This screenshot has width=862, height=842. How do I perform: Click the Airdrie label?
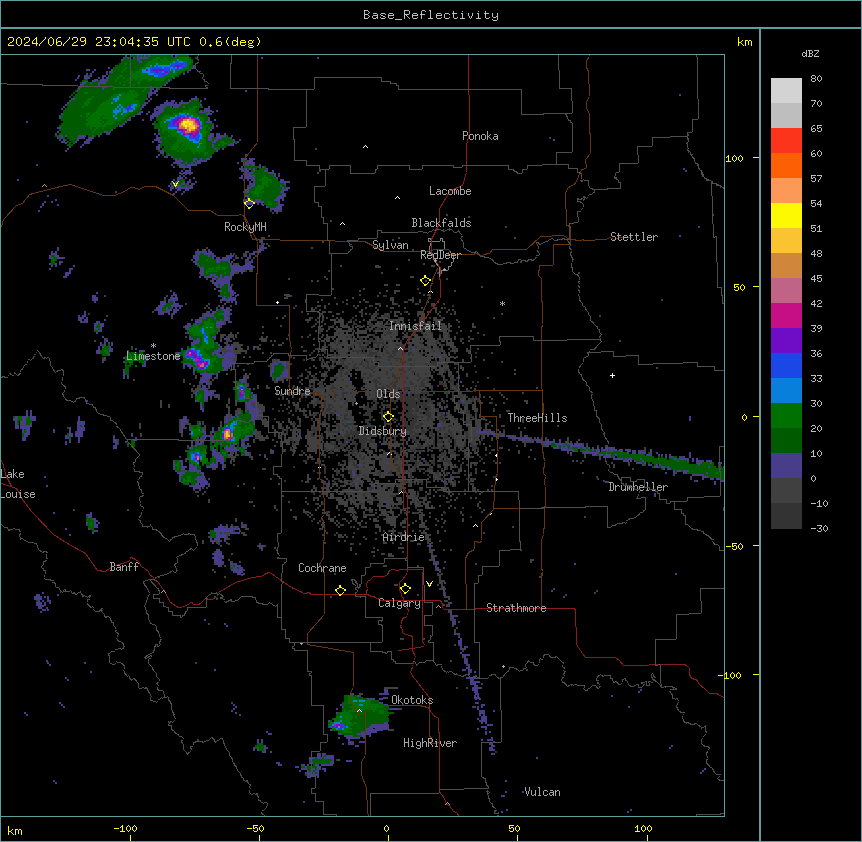403,537
